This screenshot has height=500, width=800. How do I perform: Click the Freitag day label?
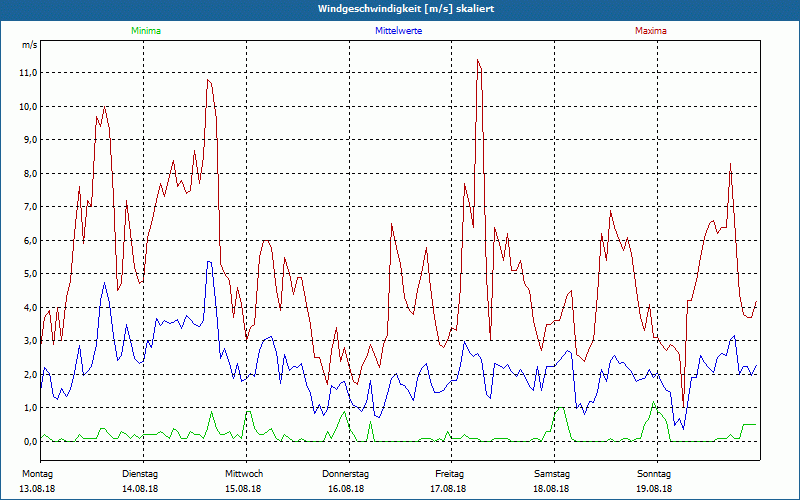pyautogui.click(x=449, y=474)
